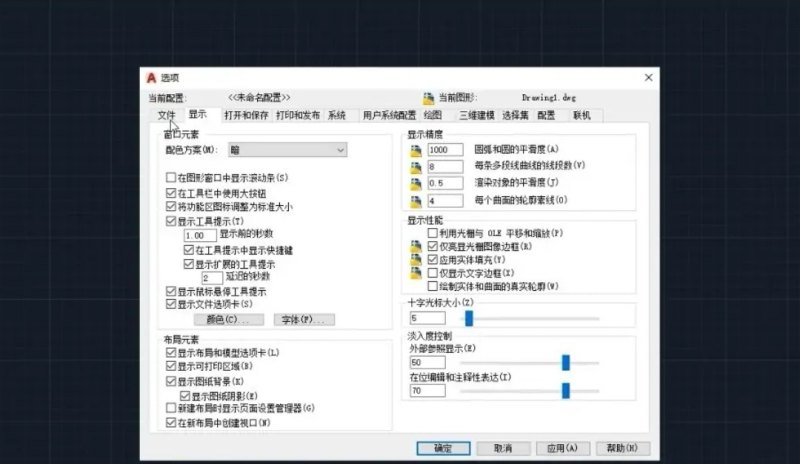Screen dimensions: 800x464
Task: Enable 仅显示文字边框(X) checkbox
Action: pyautogui.click(x=433, y=273)
